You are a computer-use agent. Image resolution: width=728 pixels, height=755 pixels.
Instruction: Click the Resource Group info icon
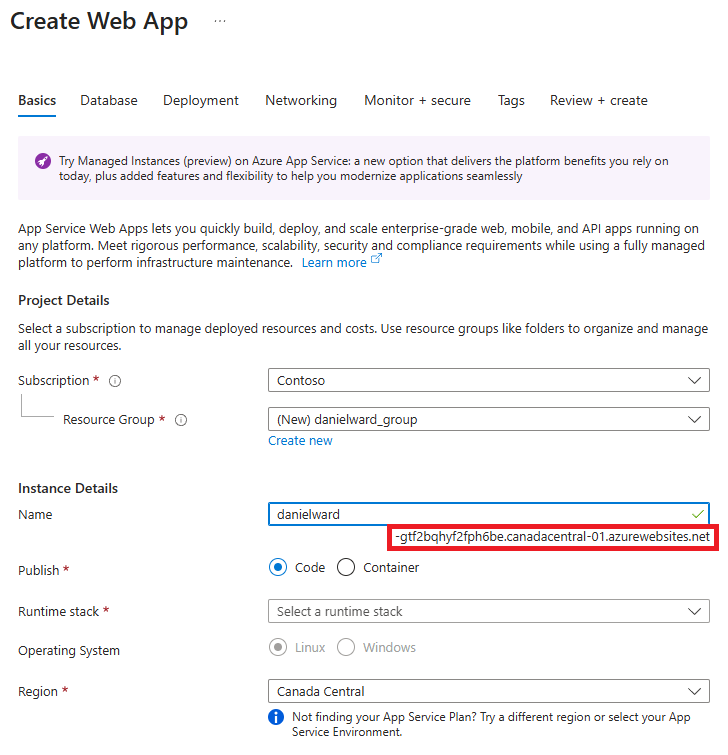click(181, 420)
